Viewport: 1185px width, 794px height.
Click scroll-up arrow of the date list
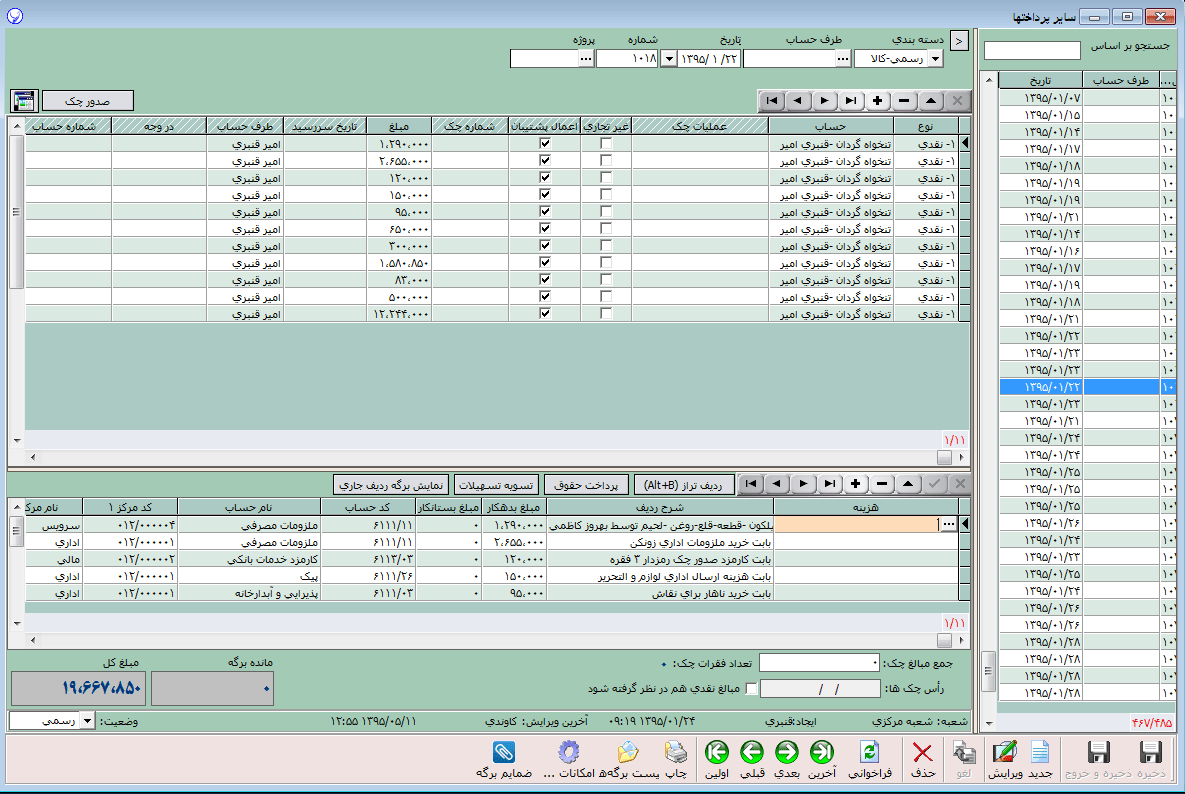click(x=989, y=79)
